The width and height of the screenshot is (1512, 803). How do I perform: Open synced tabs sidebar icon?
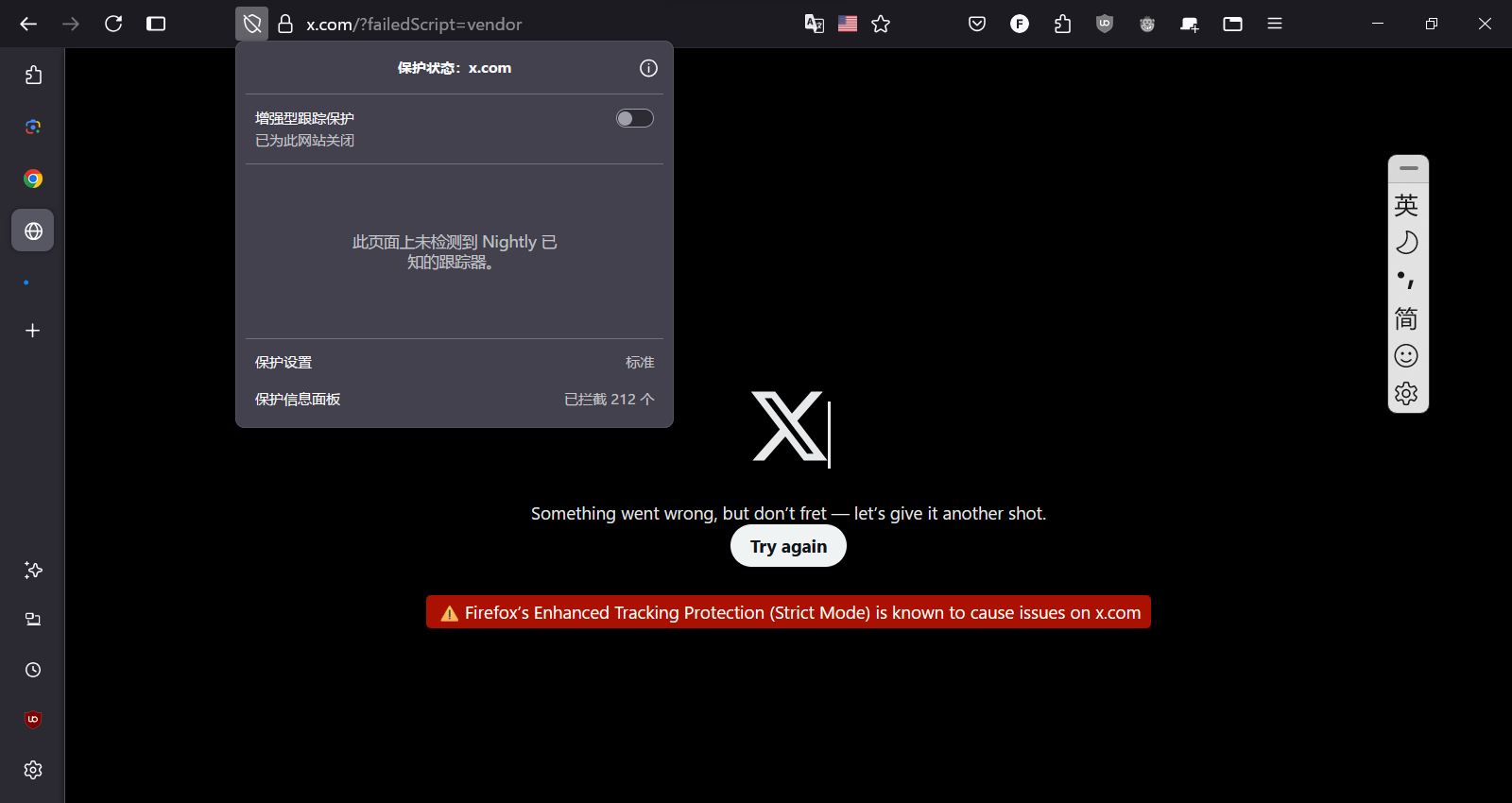click(x=33, y=620)
